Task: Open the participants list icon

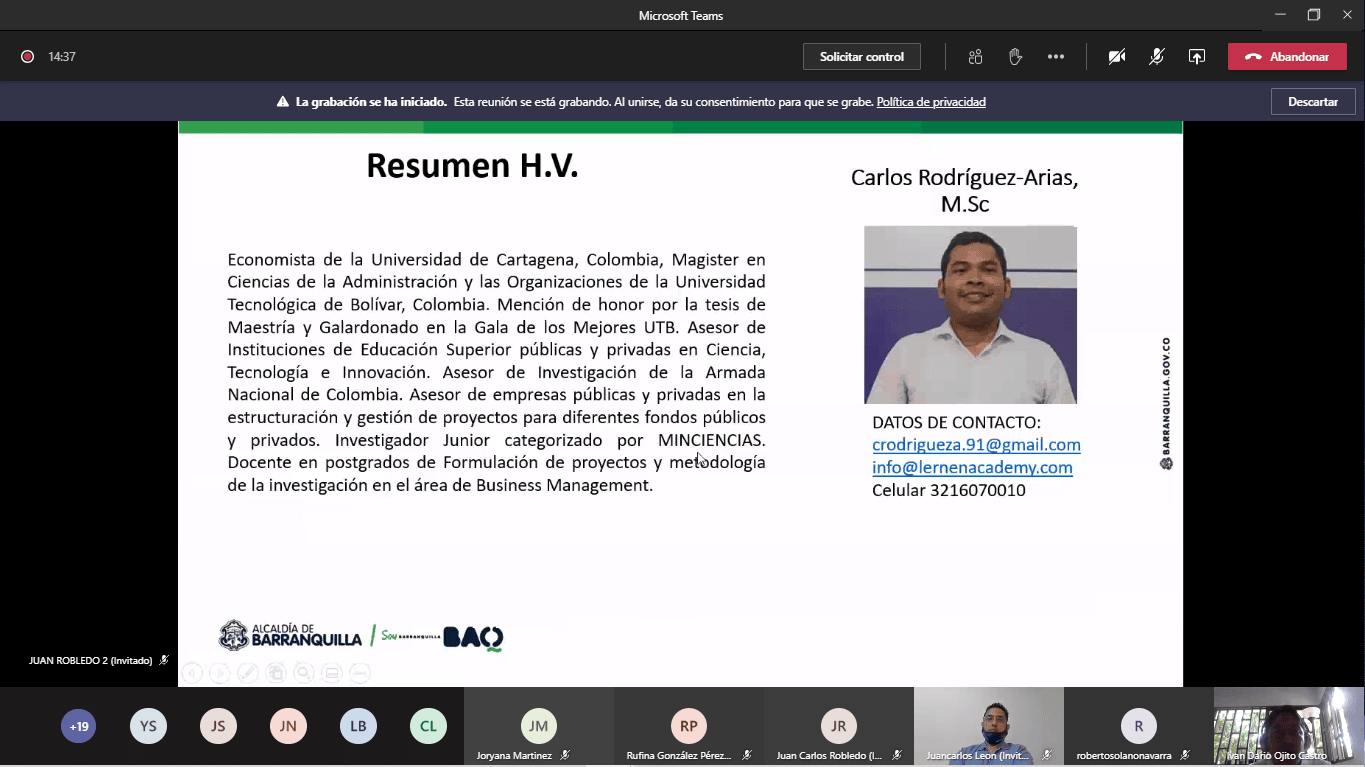Action: click(975, 57)
